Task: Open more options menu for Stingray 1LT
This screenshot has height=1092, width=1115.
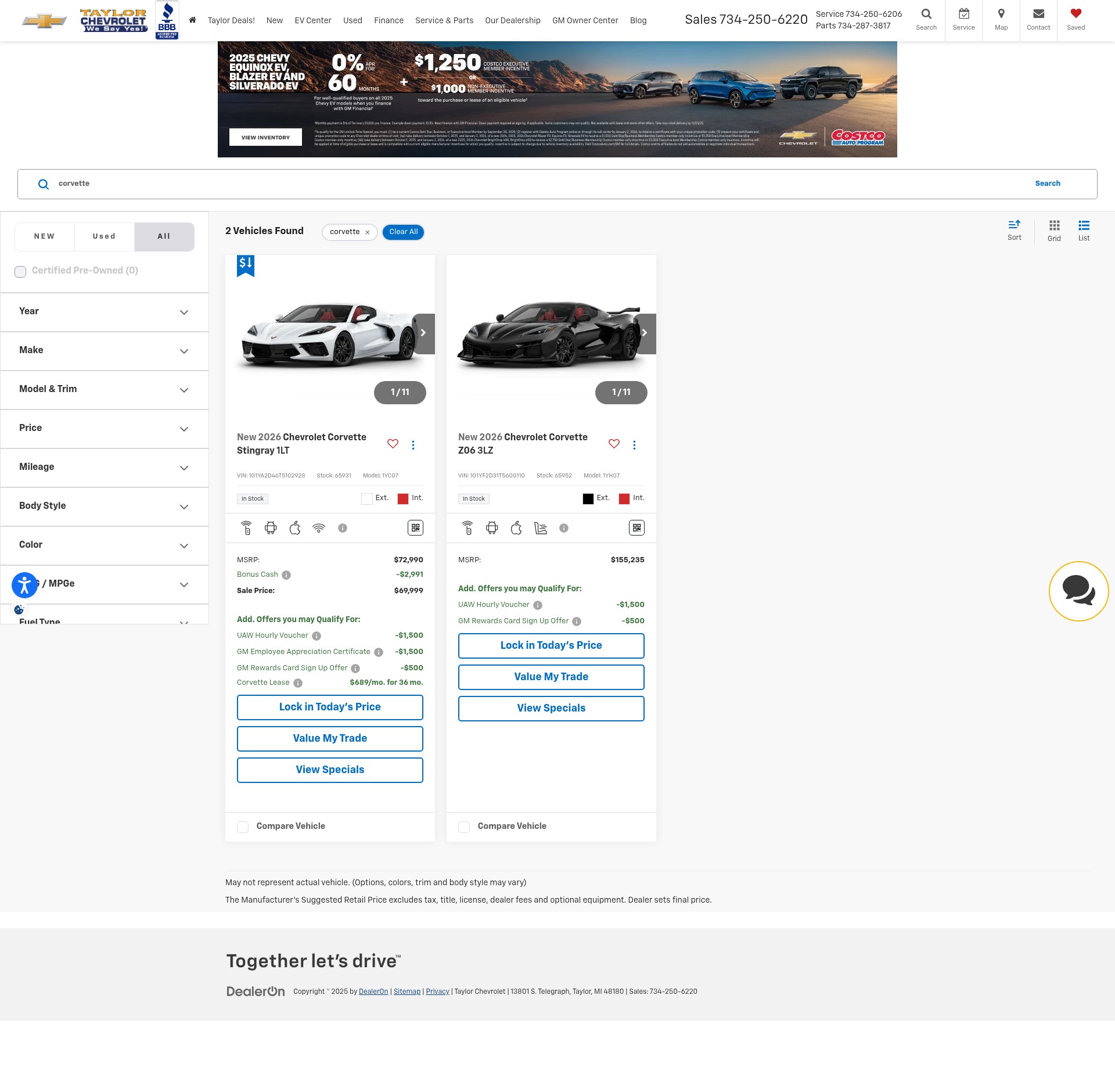Action: (413, 445)
